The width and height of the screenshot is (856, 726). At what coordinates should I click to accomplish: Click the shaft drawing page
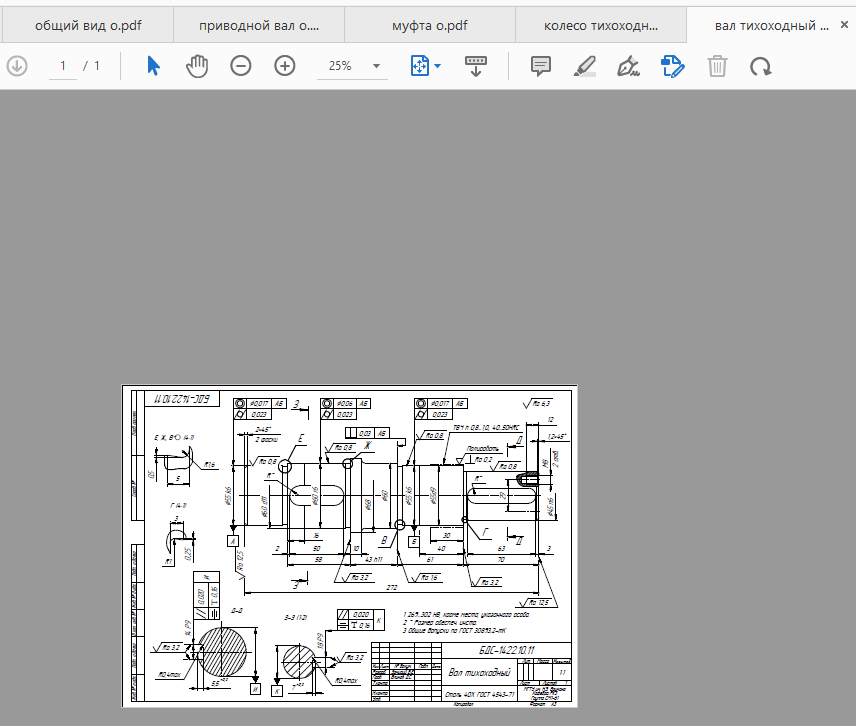[x=350, y=545]
